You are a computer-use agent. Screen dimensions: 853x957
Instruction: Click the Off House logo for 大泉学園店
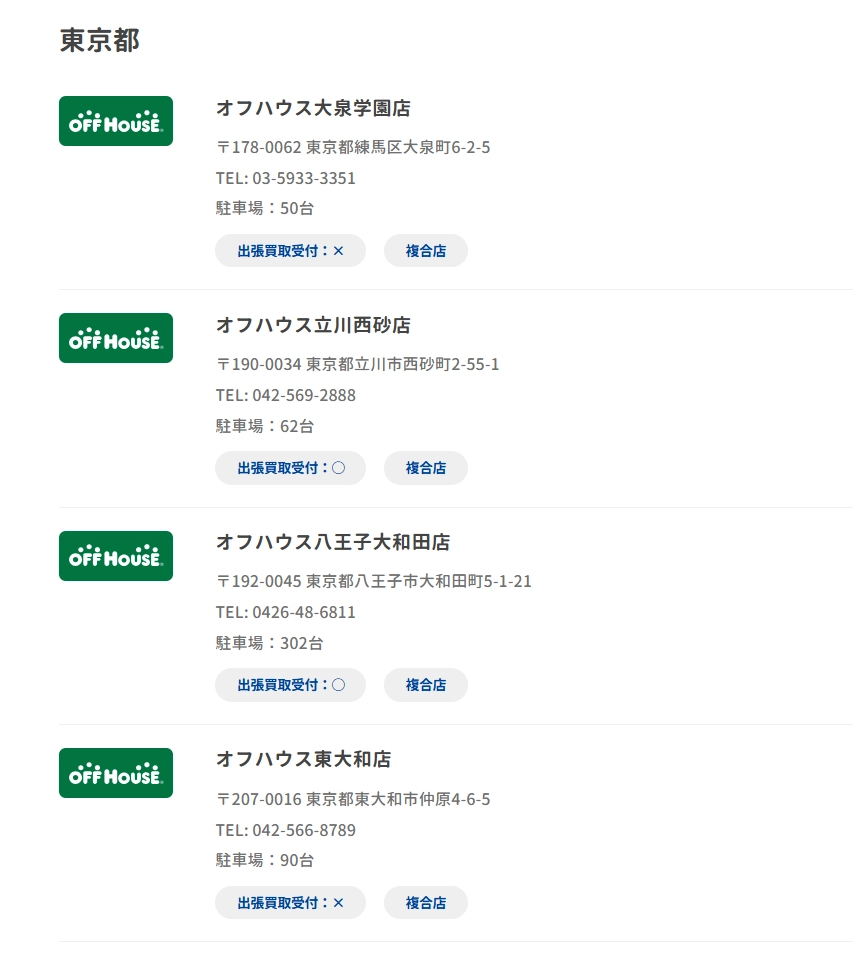pos(116,121)
